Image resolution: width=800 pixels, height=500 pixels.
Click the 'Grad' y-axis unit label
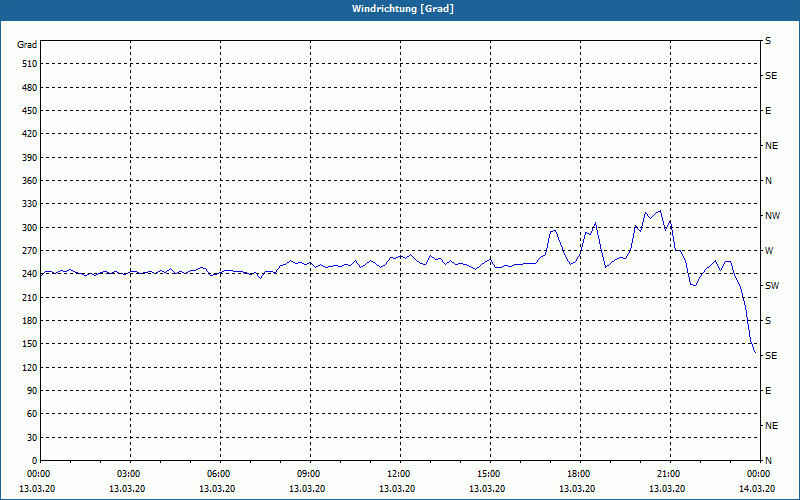[27, 45]
